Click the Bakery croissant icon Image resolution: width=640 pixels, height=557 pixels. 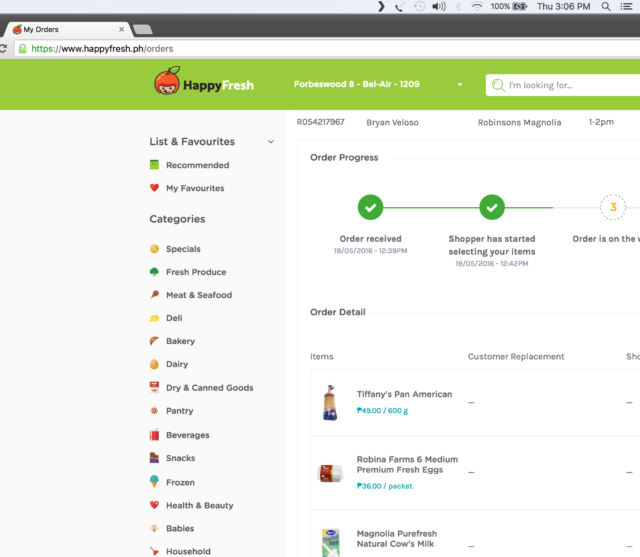click(154, 341)
